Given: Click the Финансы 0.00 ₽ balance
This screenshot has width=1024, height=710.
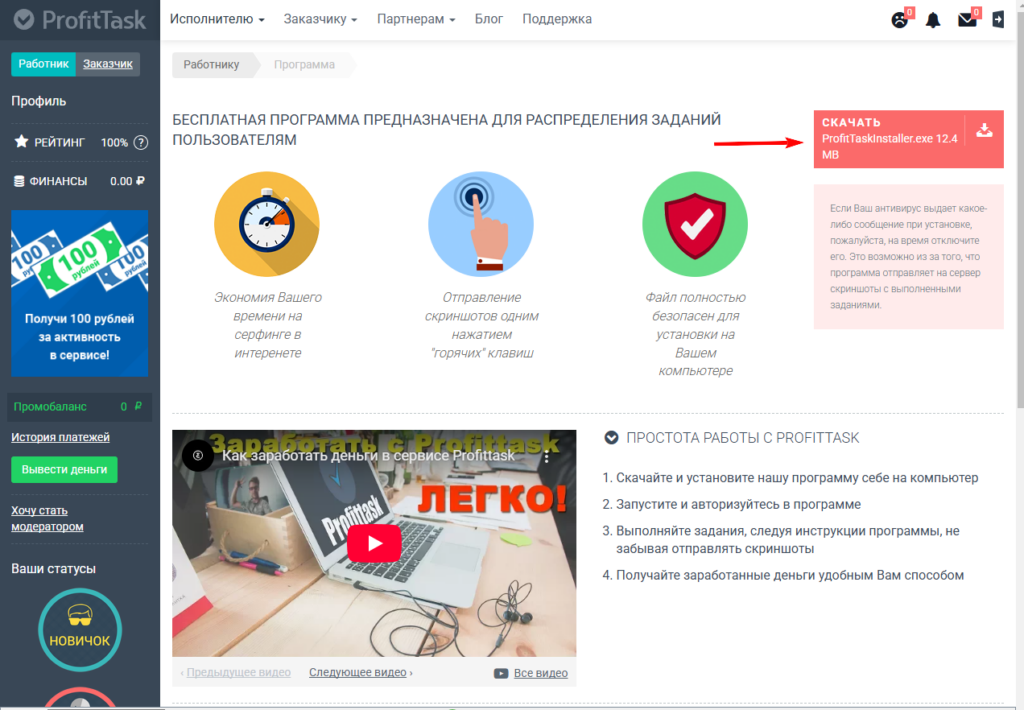Looking at the screenshot, I should tap(127, 182).
